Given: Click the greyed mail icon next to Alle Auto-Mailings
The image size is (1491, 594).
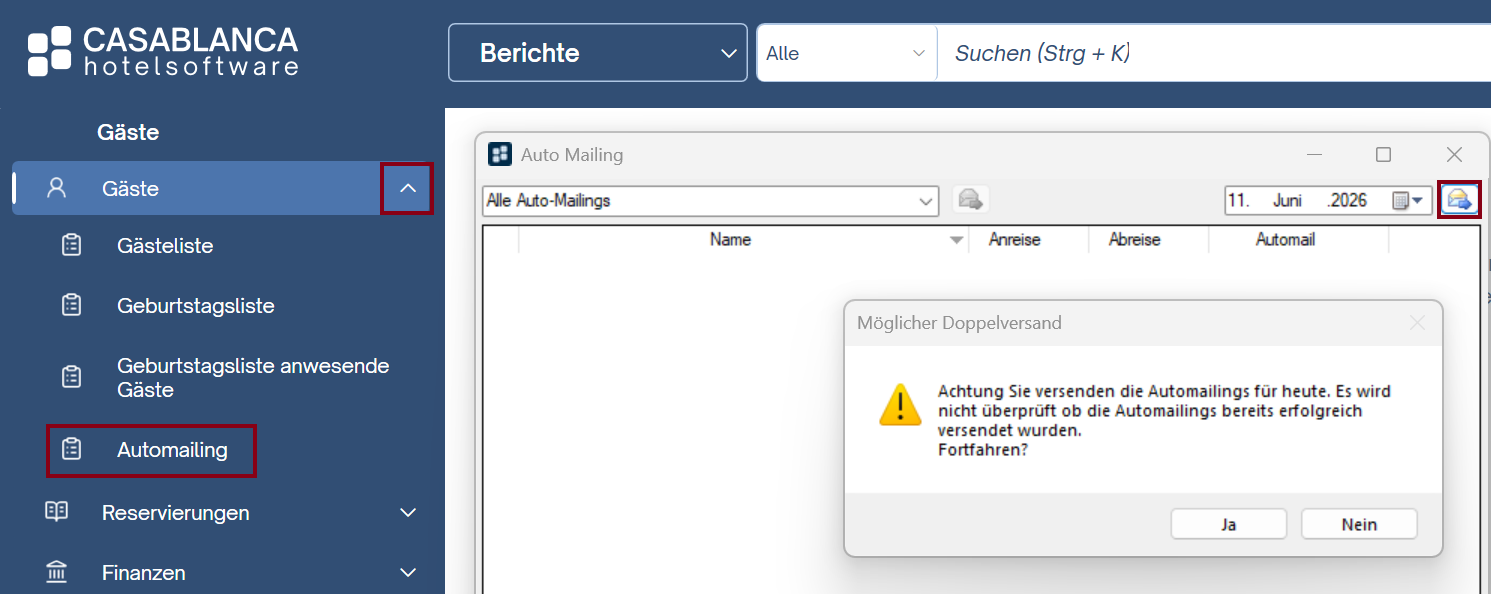Looking at the screenshot, I should pos(970,200).
